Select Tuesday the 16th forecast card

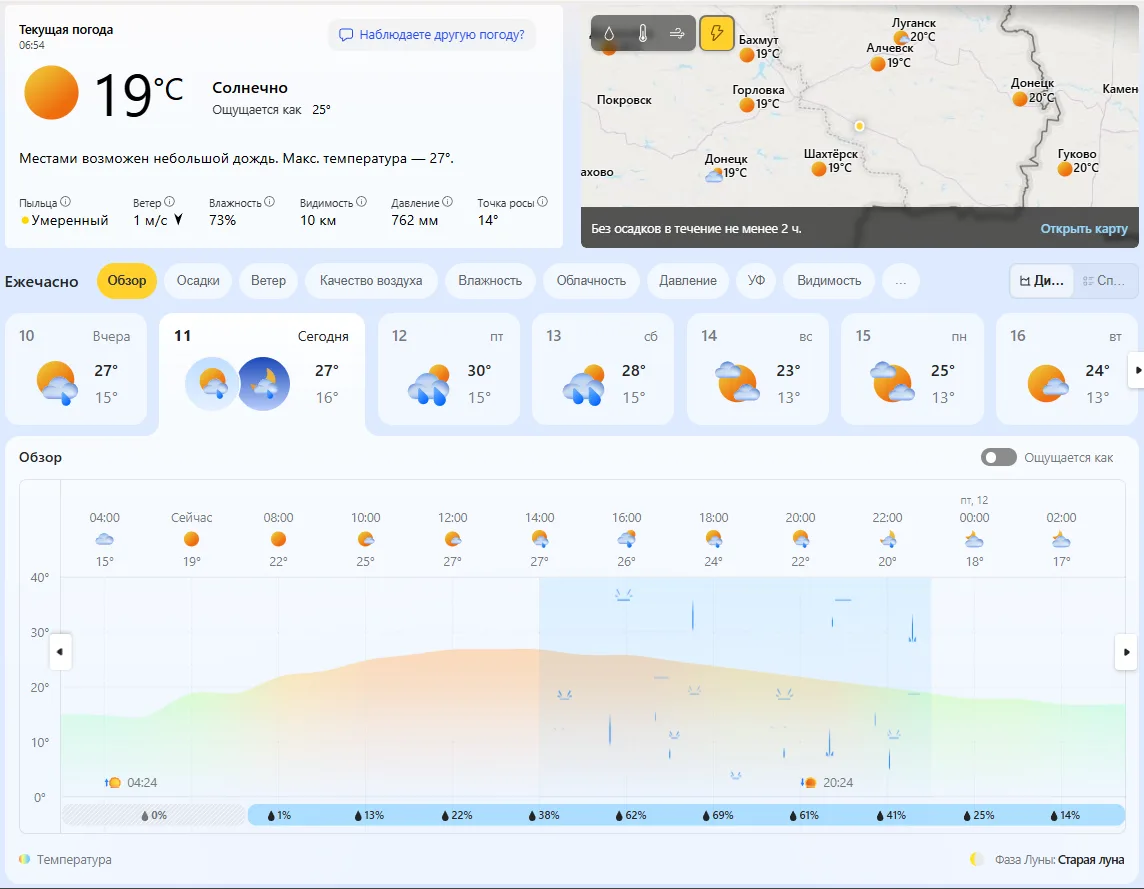click(1066, 369)
